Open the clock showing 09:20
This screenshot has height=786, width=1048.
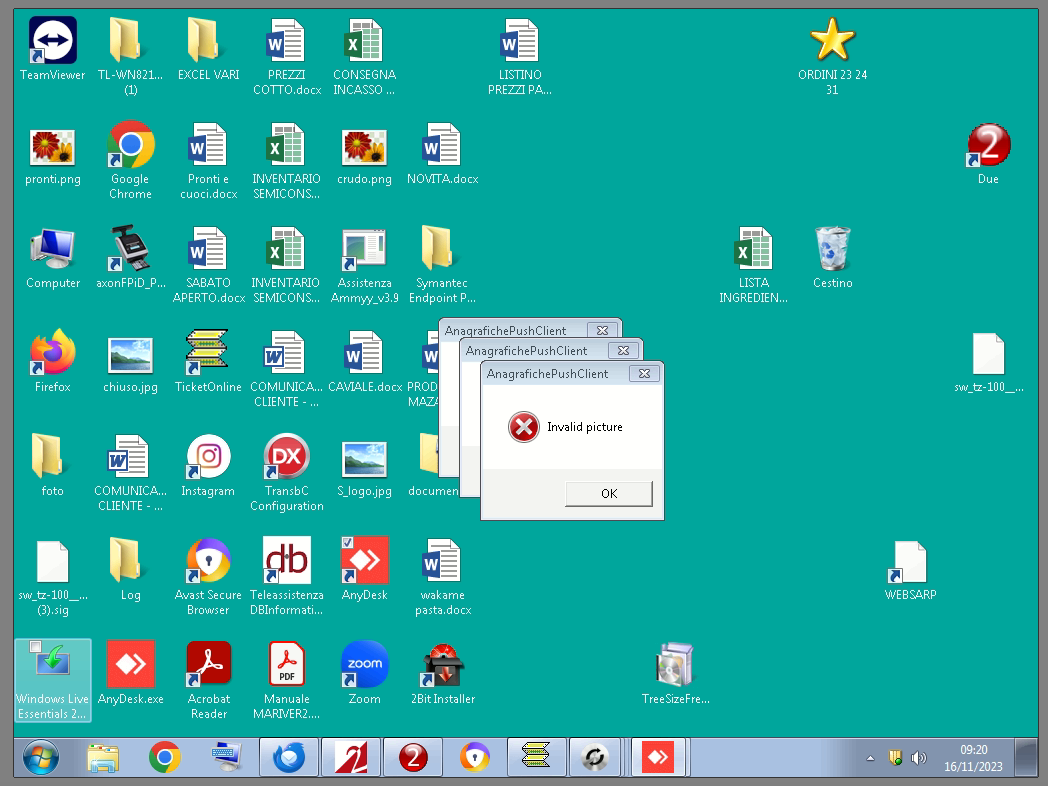tap(973, 758)
